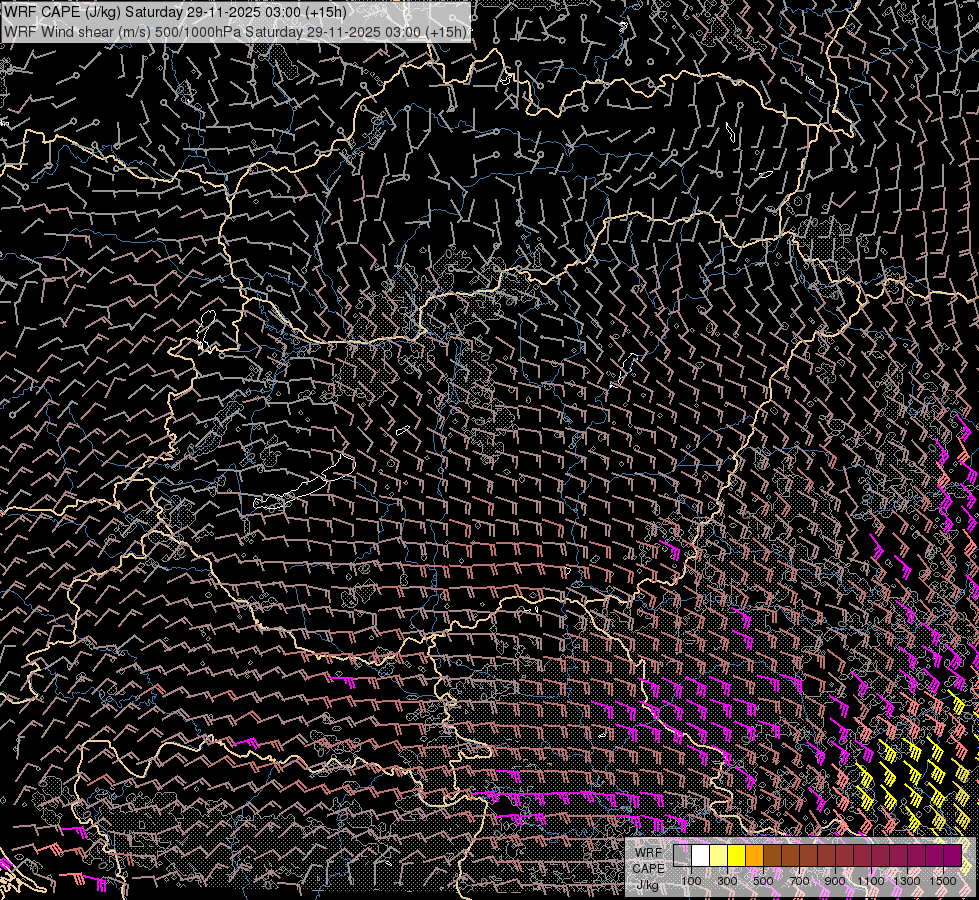
Task: Click the legend value 100
Action: 691,881
